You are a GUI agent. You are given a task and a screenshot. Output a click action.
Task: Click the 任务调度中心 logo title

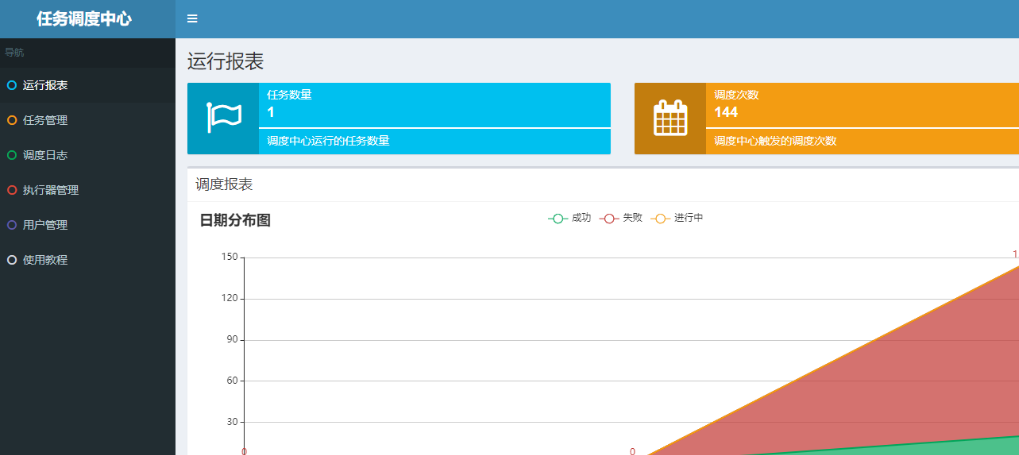tap(84, 19)
